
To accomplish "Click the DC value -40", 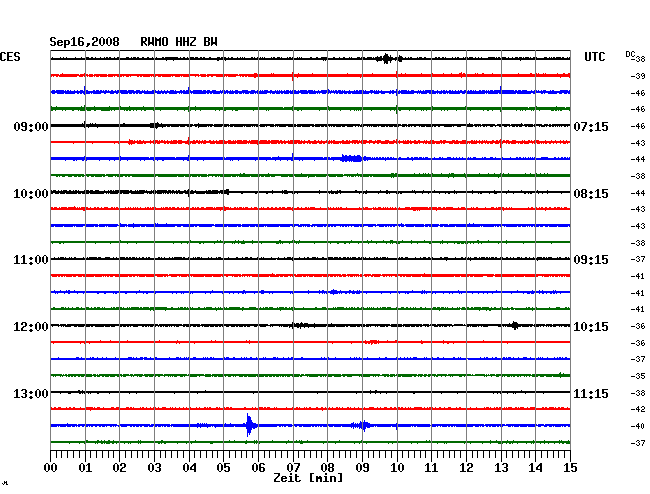I will 638,426.
